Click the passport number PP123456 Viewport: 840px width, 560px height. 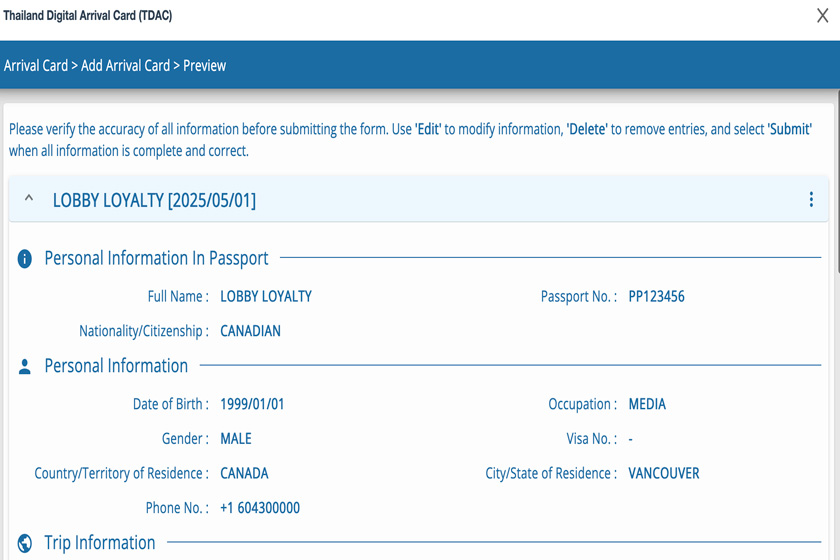(656, 296)
